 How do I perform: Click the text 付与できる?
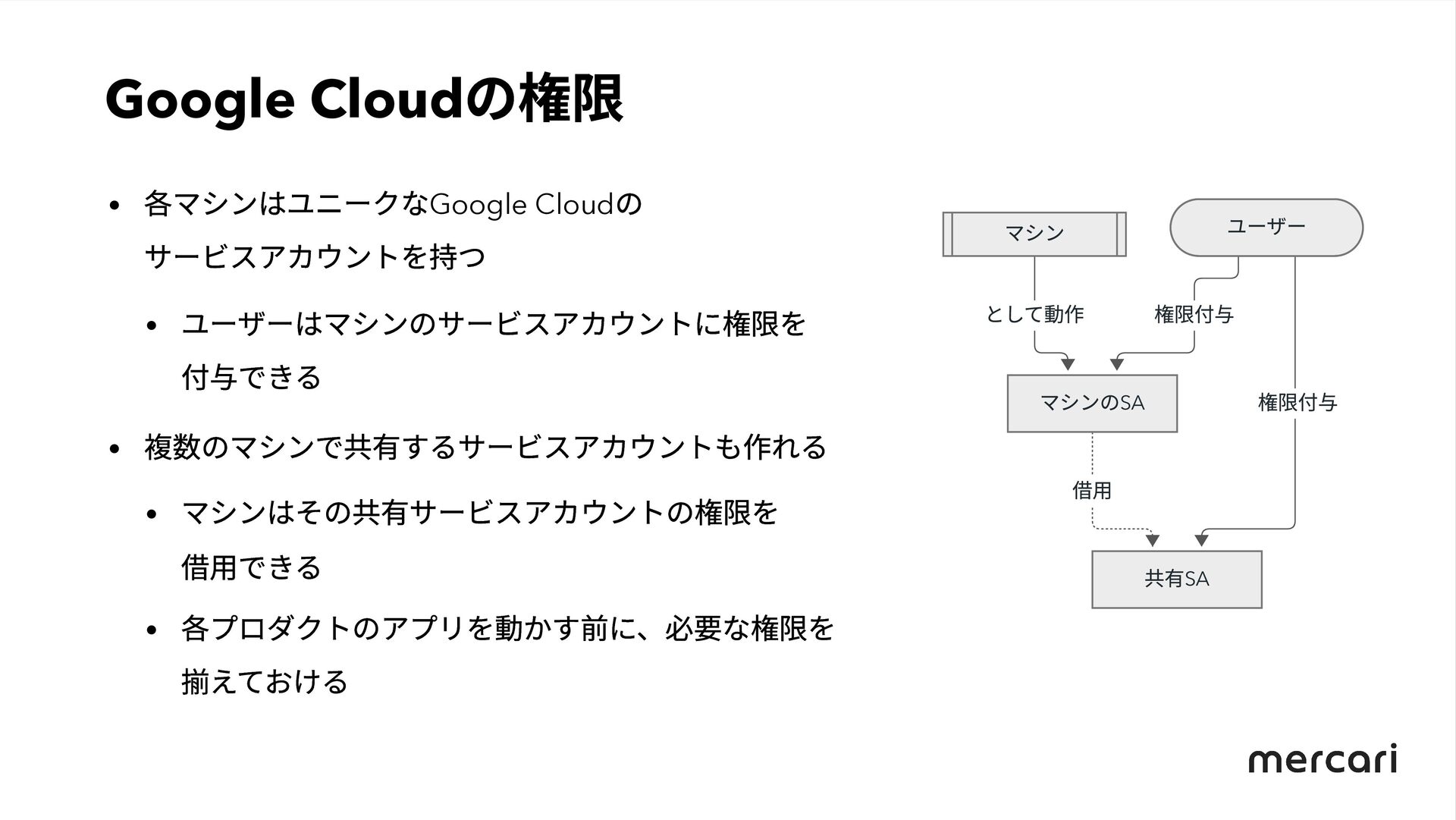click(x=252, y=377)
